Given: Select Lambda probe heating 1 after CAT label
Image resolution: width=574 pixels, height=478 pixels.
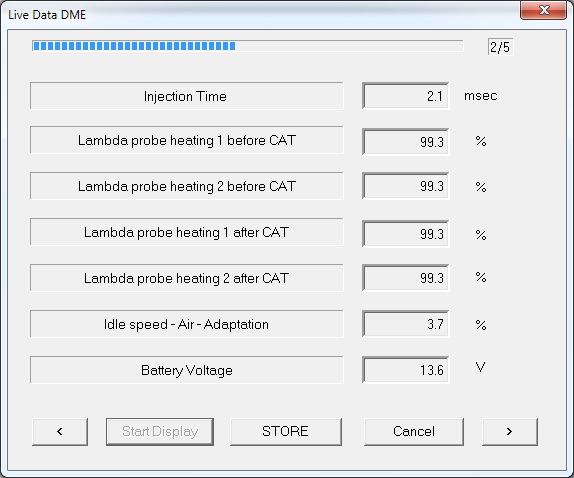Looking at the screenshot, I should (x=187, y=232).
